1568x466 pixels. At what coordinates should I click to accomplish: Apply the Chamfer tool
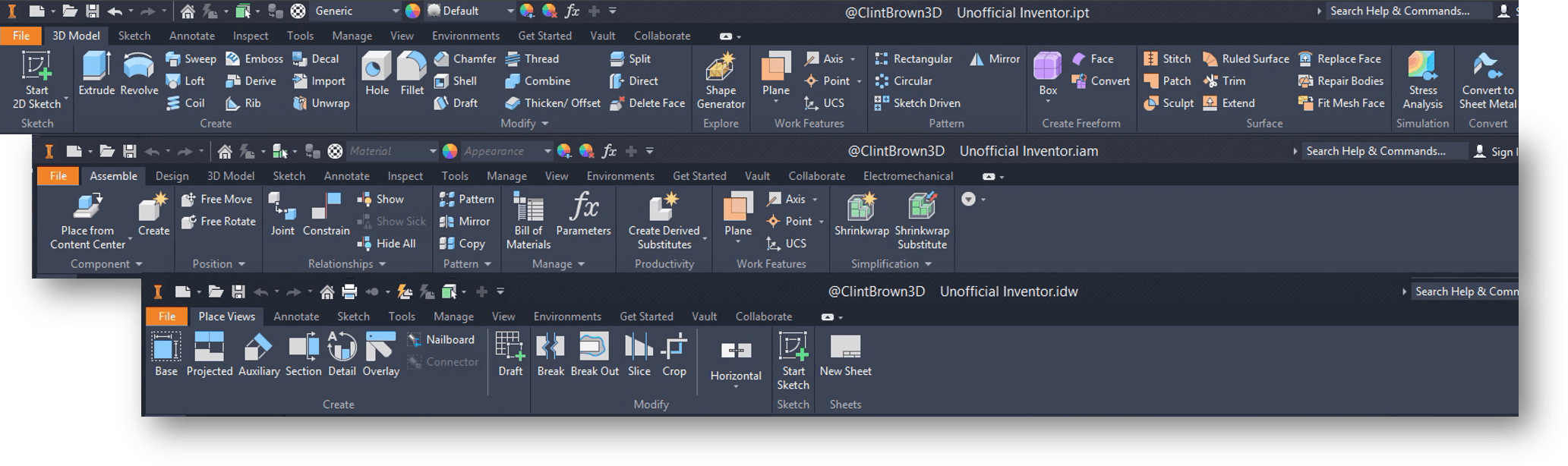pos(465,58)
